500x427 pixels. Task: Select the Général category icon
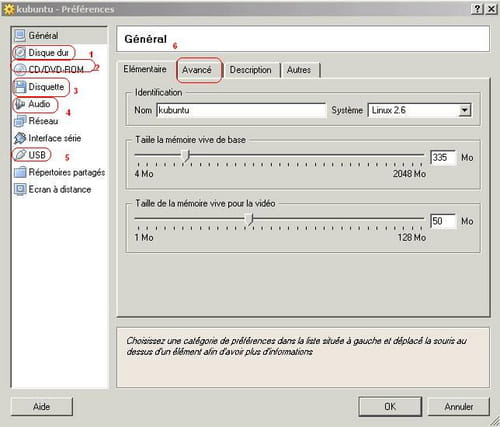(x=20, y=35)
